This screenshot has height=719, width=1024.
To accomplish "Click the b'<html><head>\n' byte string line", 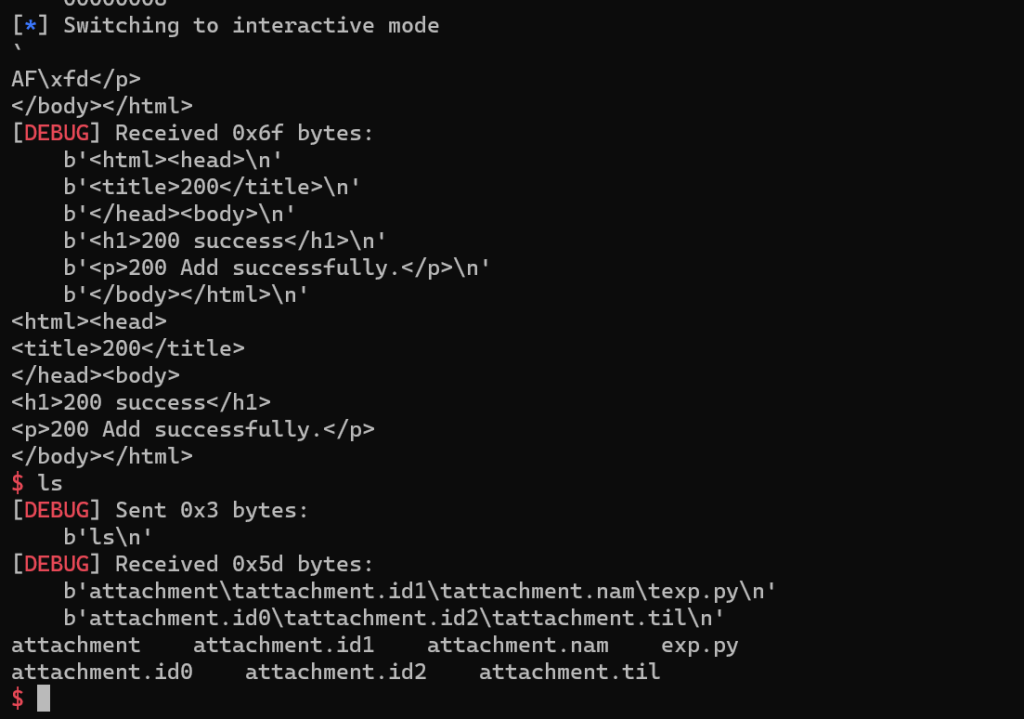I will (x=173, y=160).
